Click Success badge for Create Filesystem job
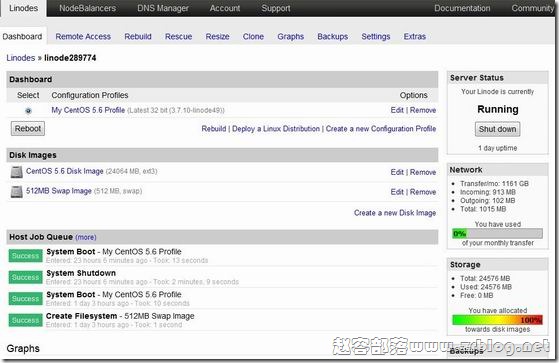The image size is (559, 363). (25, 320)
